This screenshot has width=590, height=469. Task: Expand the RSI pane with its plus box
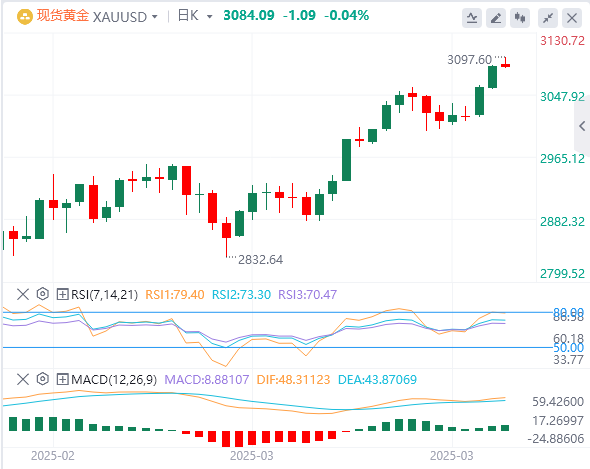pyautogui.click(x=62, y=294)
